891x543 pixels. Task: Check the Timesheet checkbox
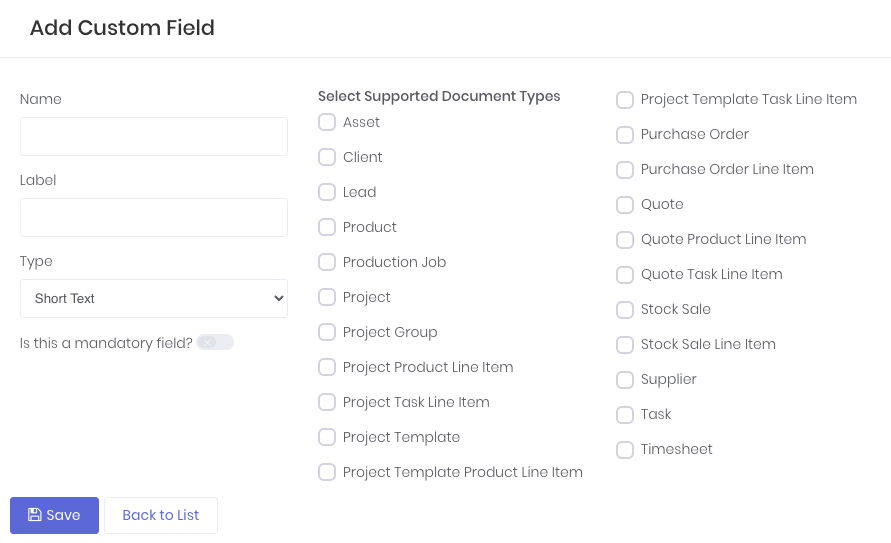625,449
